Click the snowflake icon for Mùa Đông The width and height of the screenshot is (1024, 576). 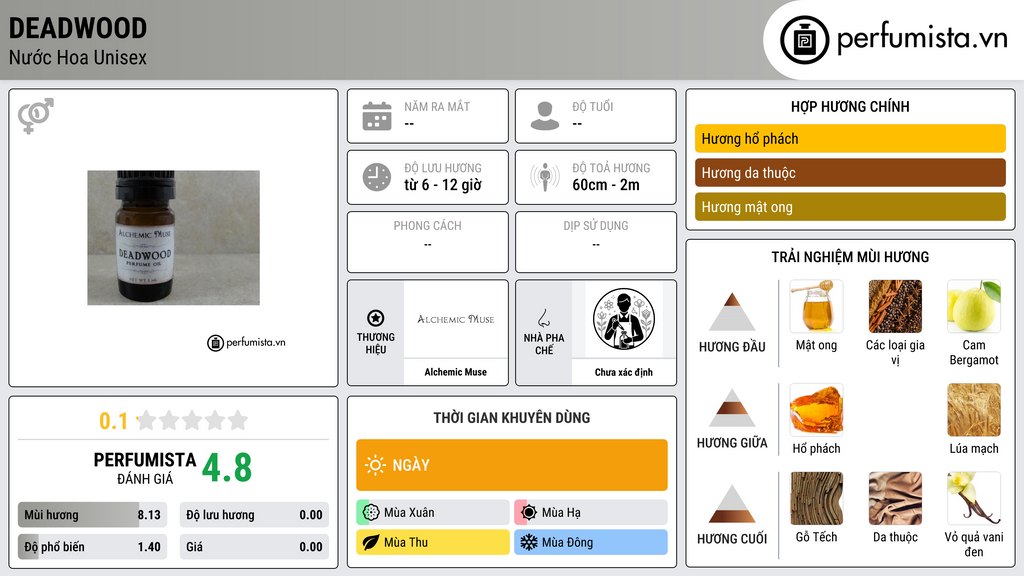[529, 542]
